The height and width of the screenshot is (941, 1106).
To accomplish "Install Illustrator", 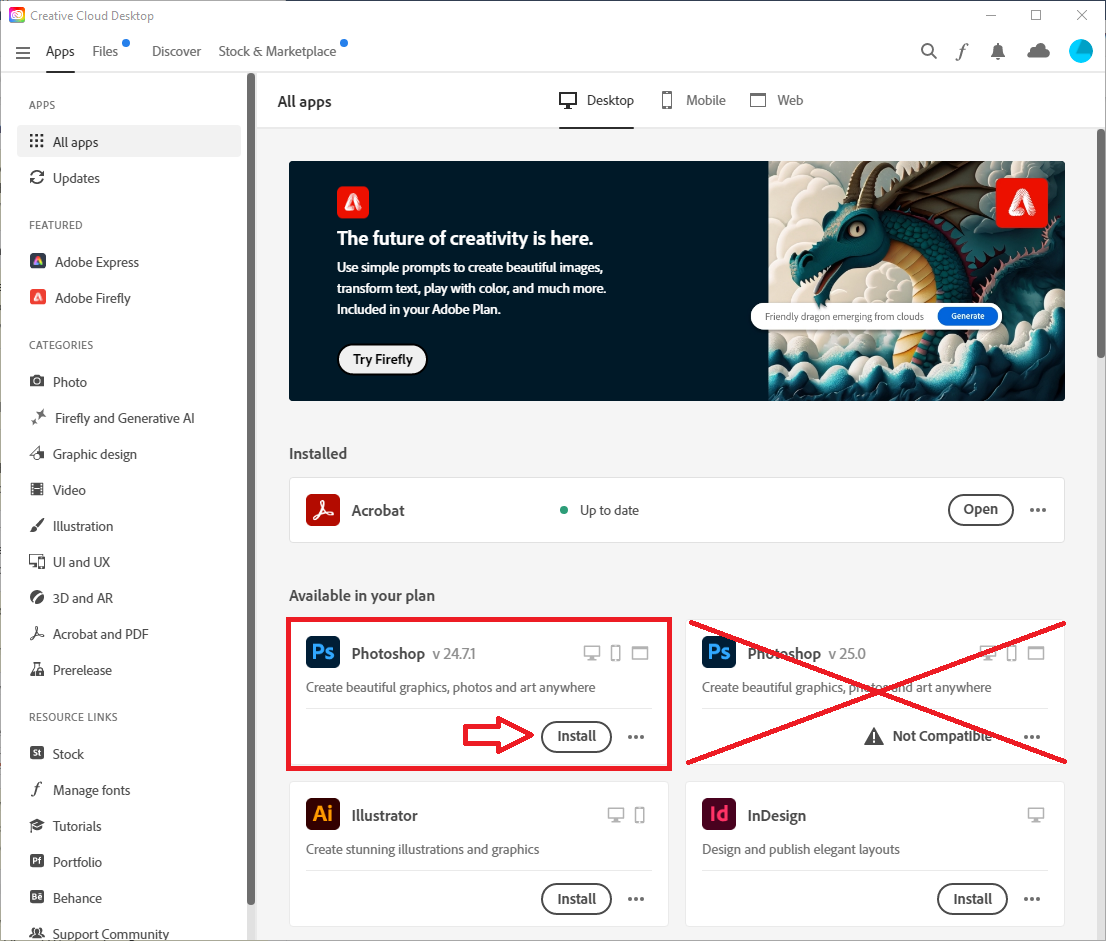I will click(576, 899).
